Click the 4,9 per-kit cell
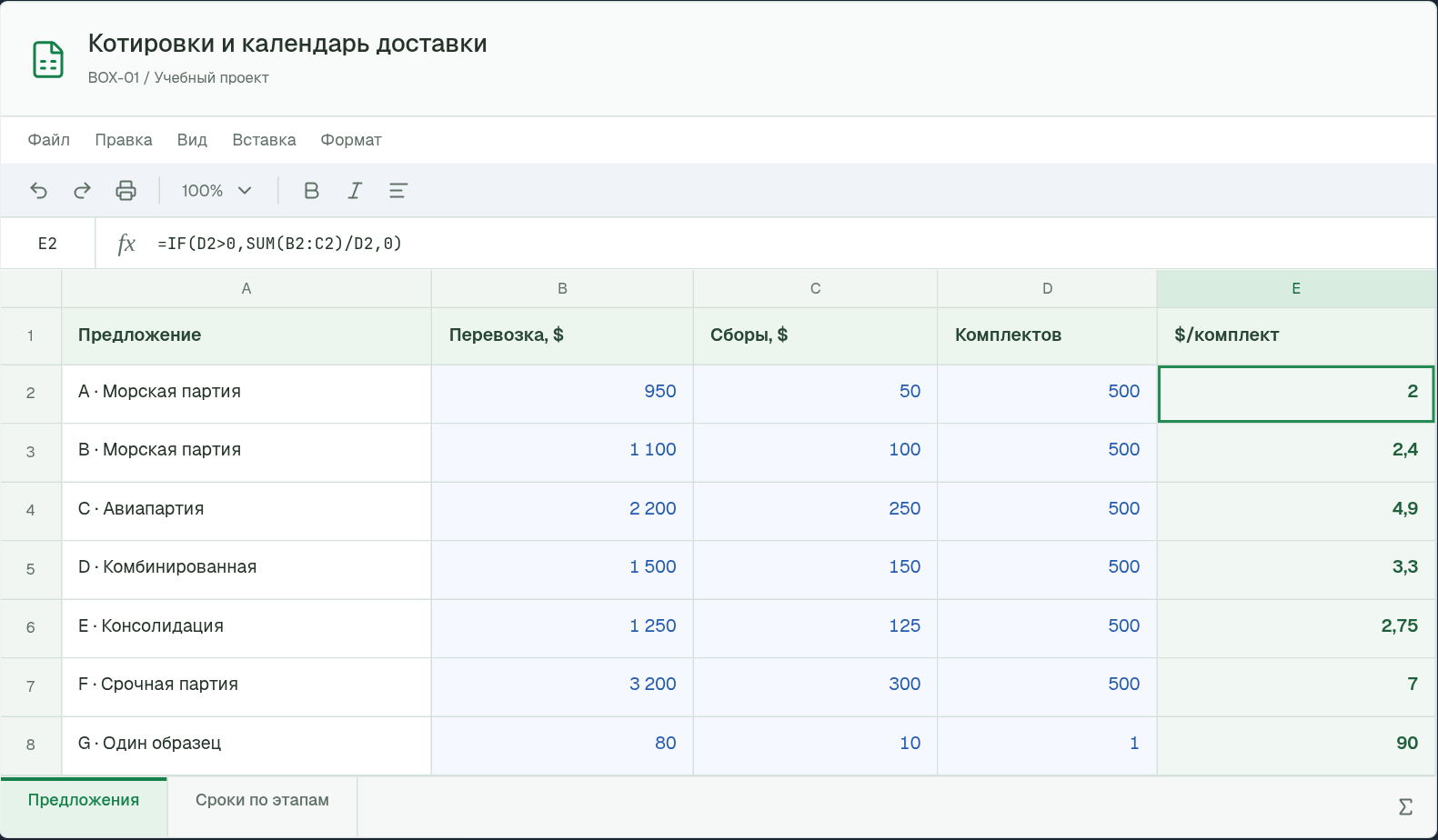The width and height of the screenshot is (1438, 840). tap(1296, 510)
